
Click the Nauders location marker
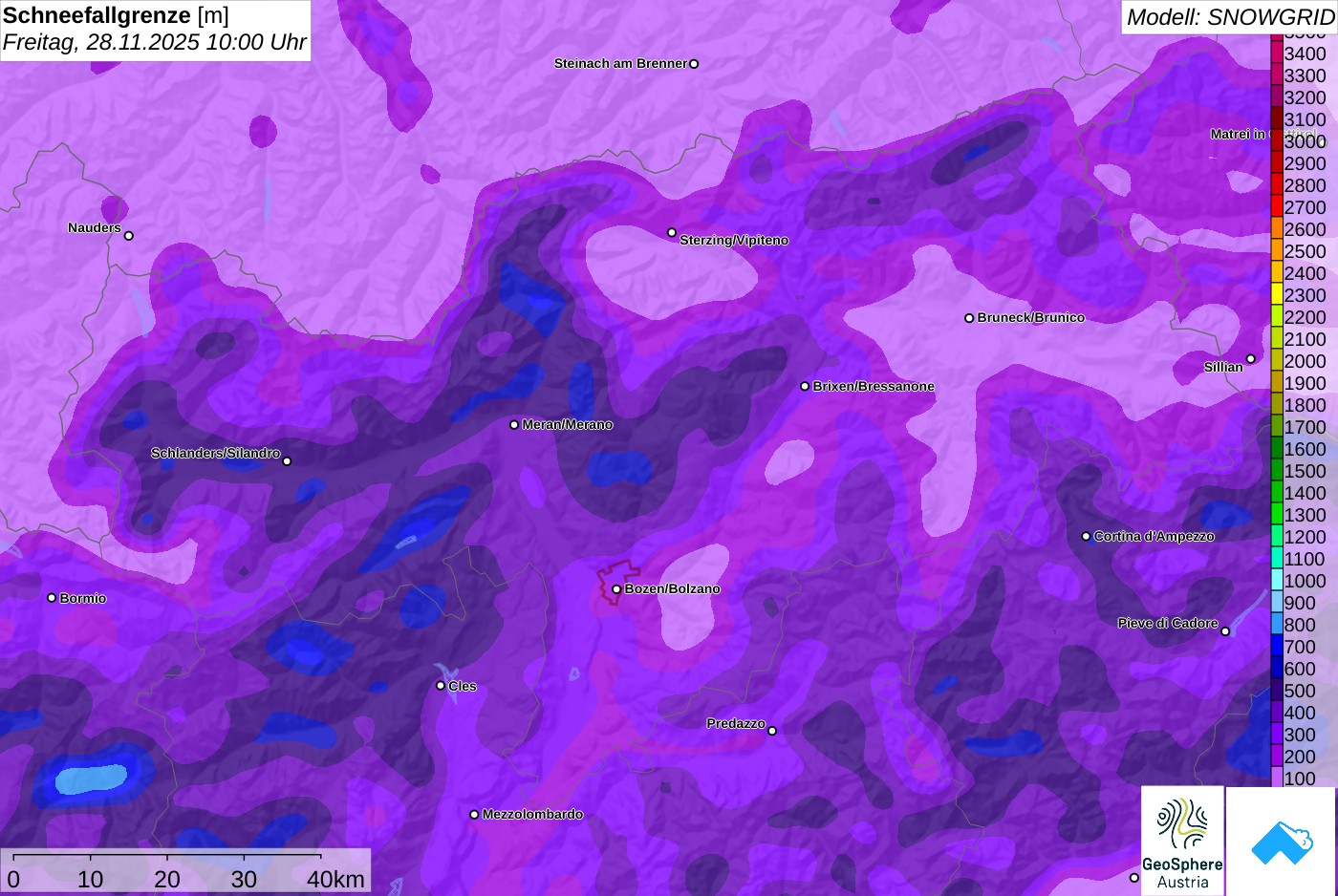(129, 235)
